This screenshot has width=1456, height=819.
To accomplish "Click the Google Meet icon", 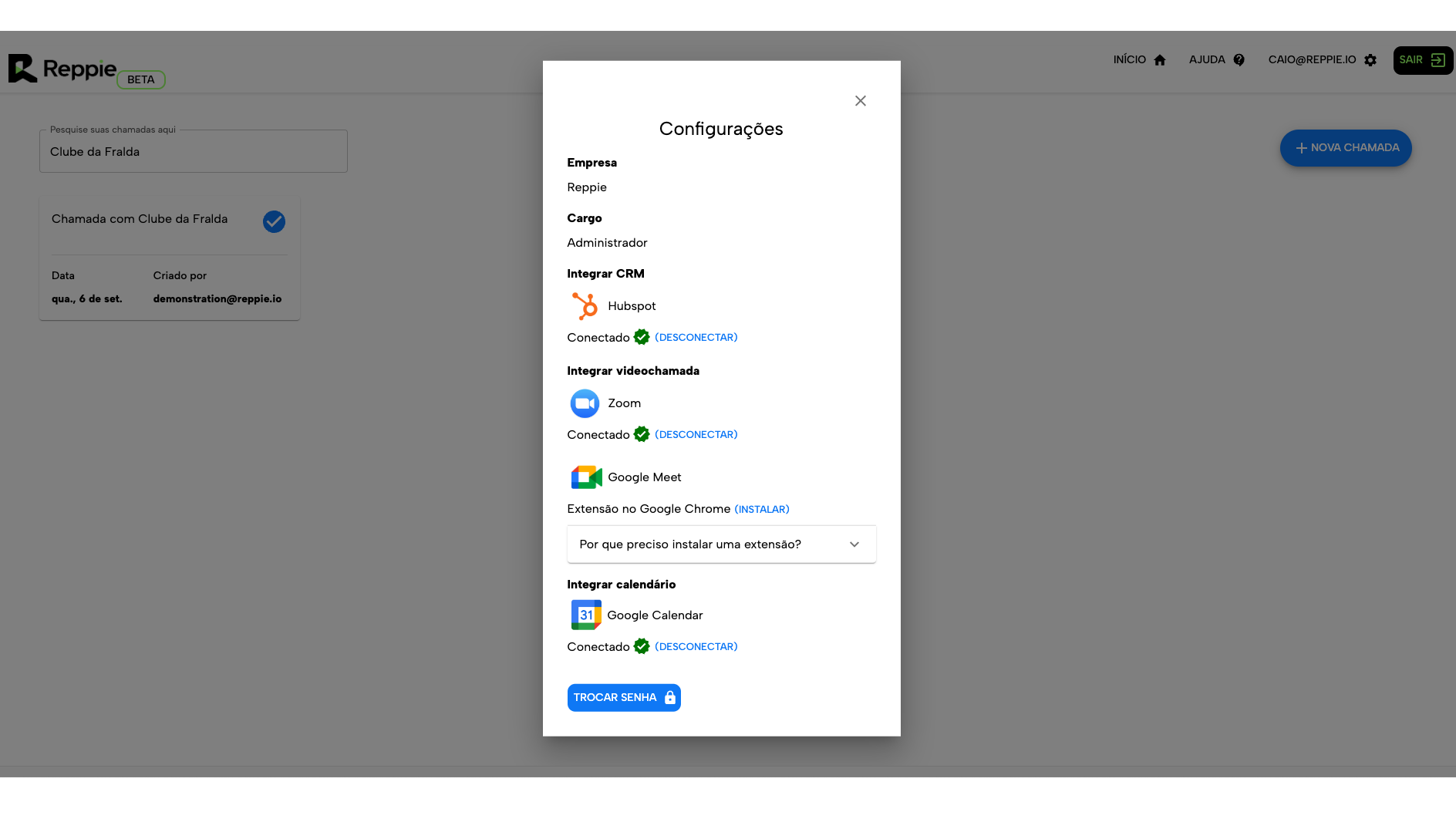I will (586, 477).
